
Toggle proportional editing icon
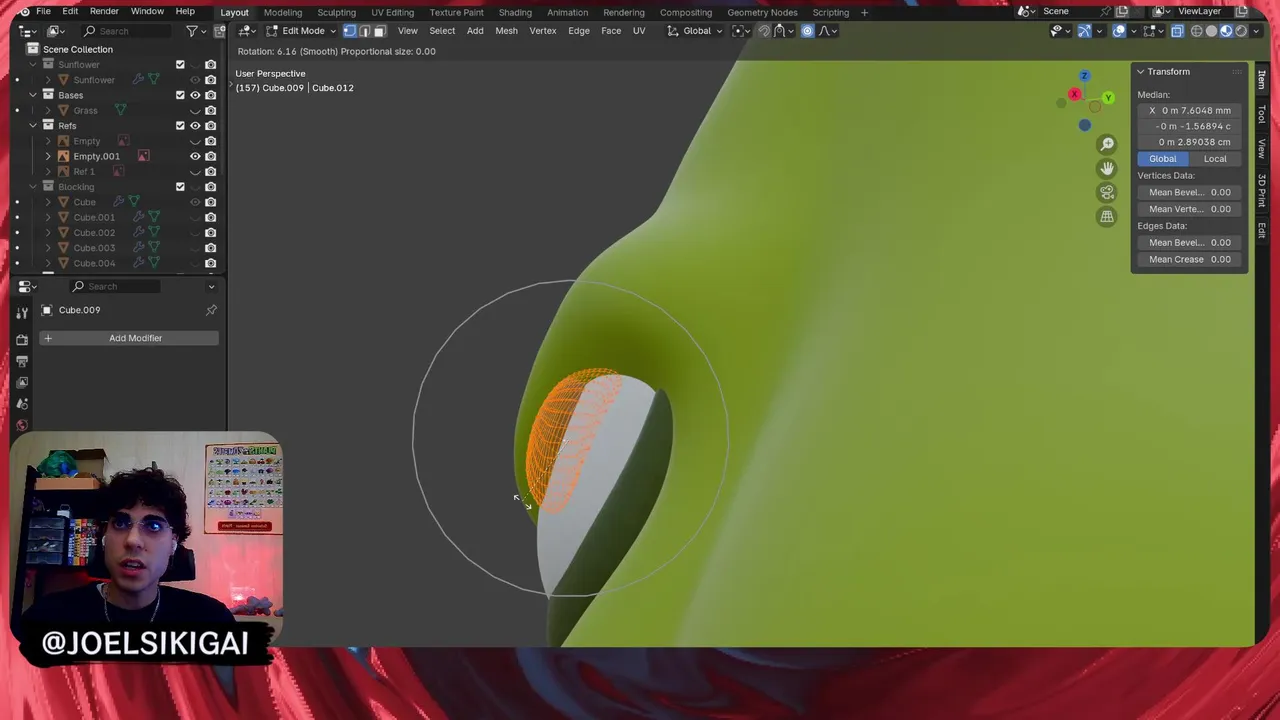tap(807, 31)
